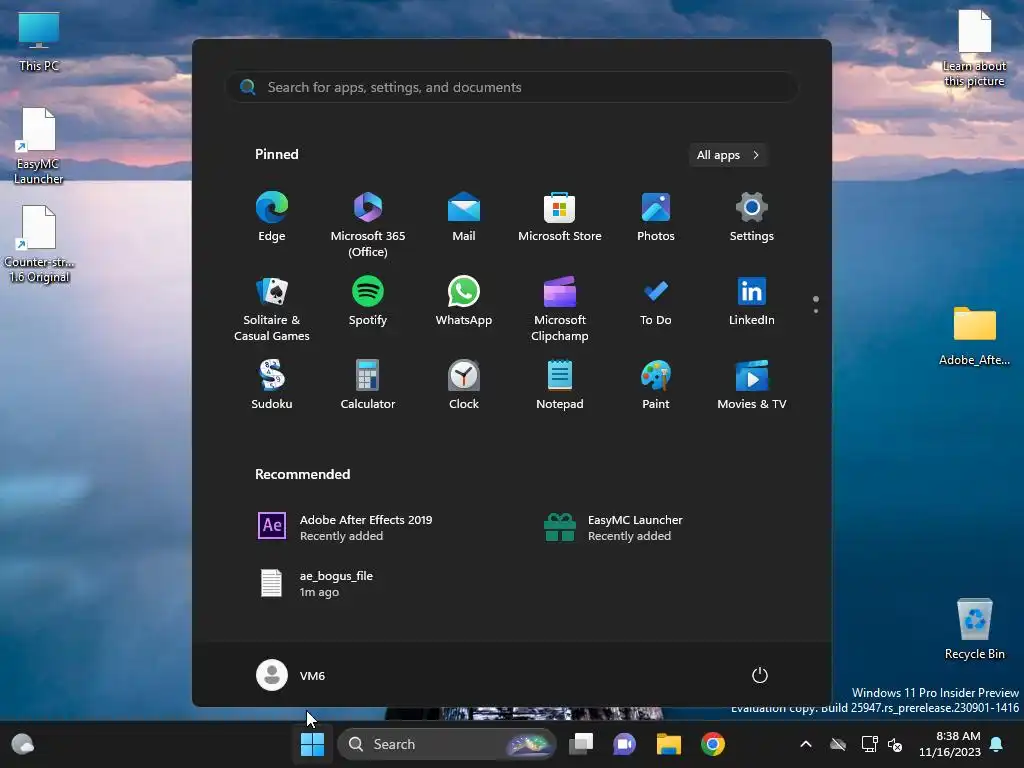Click the taskbar Search box

click(447, 744)
